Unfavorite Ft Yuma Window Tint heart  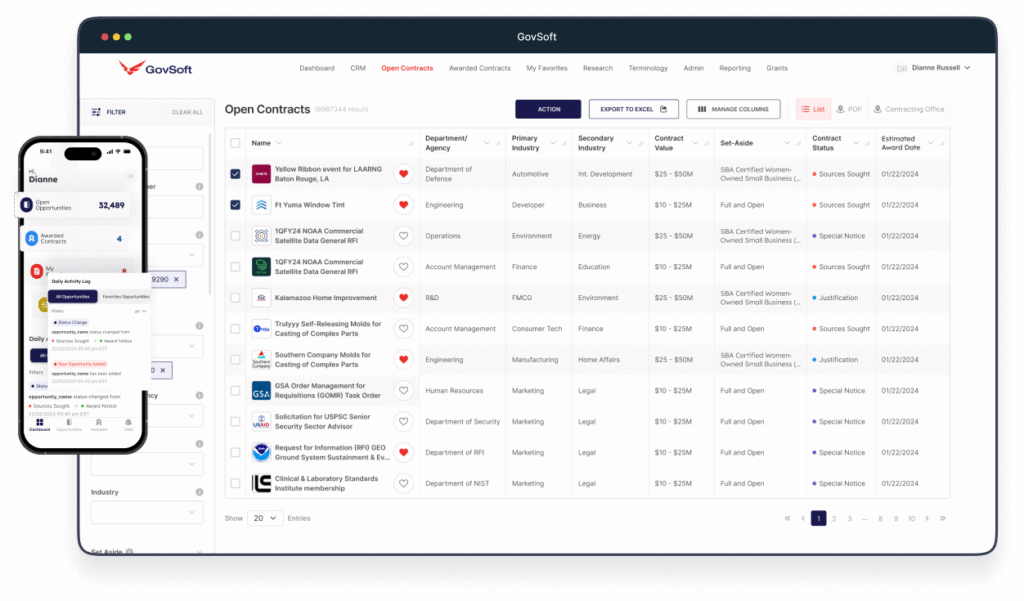(x=404, y=205)
